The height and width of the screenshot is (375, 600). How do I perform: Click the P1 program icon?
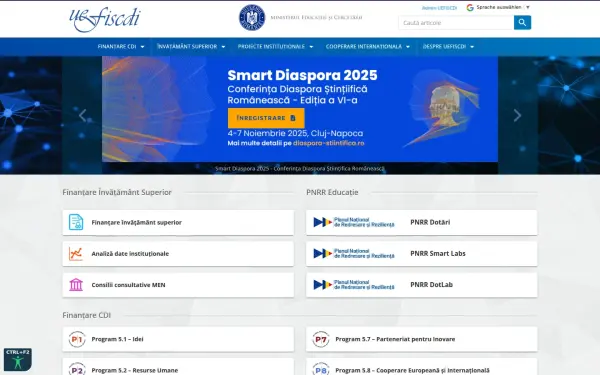[77, 339]
